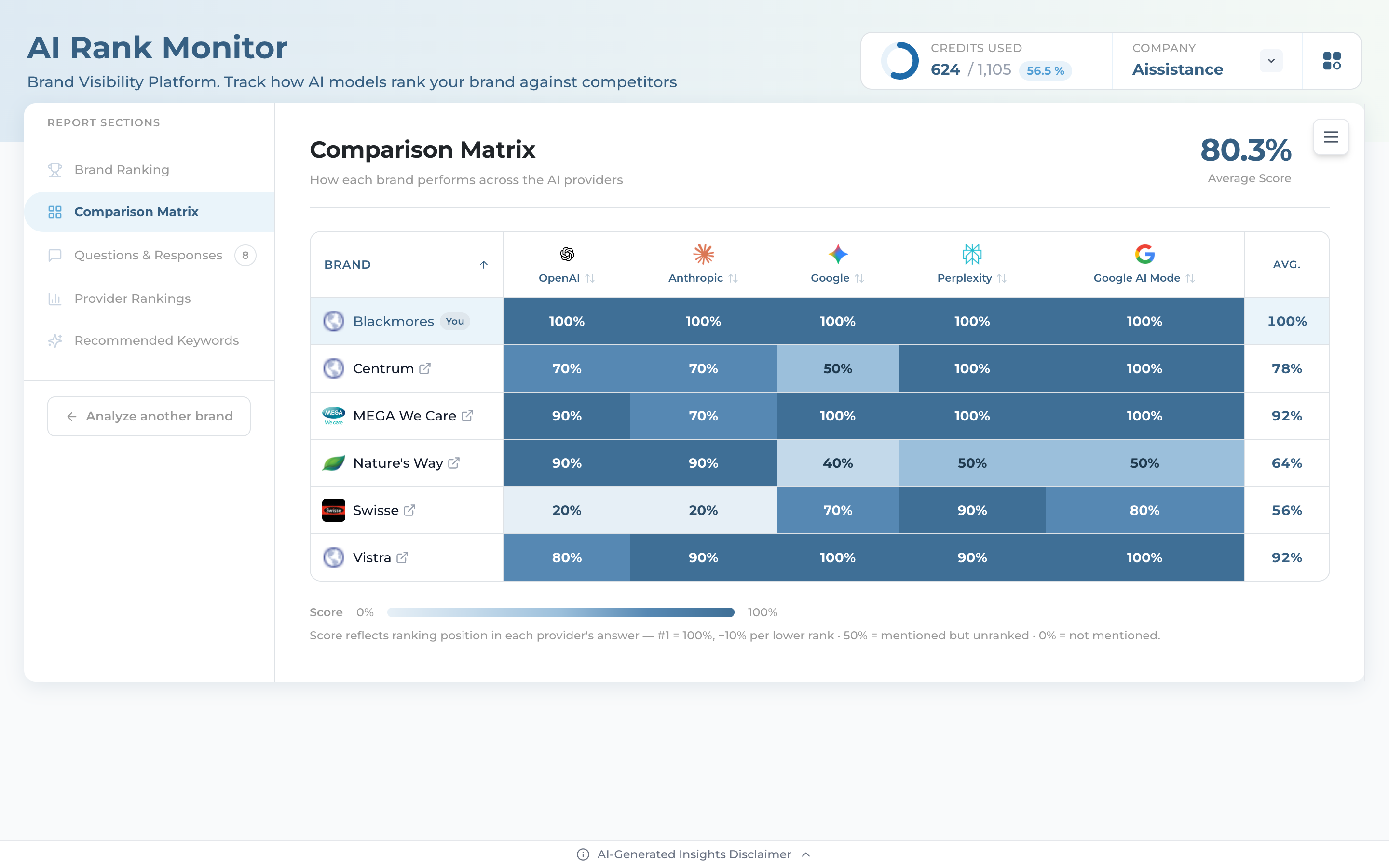Click Analyze another brand button
Viewport: 1389px width, 868px height.
[149, 416]
